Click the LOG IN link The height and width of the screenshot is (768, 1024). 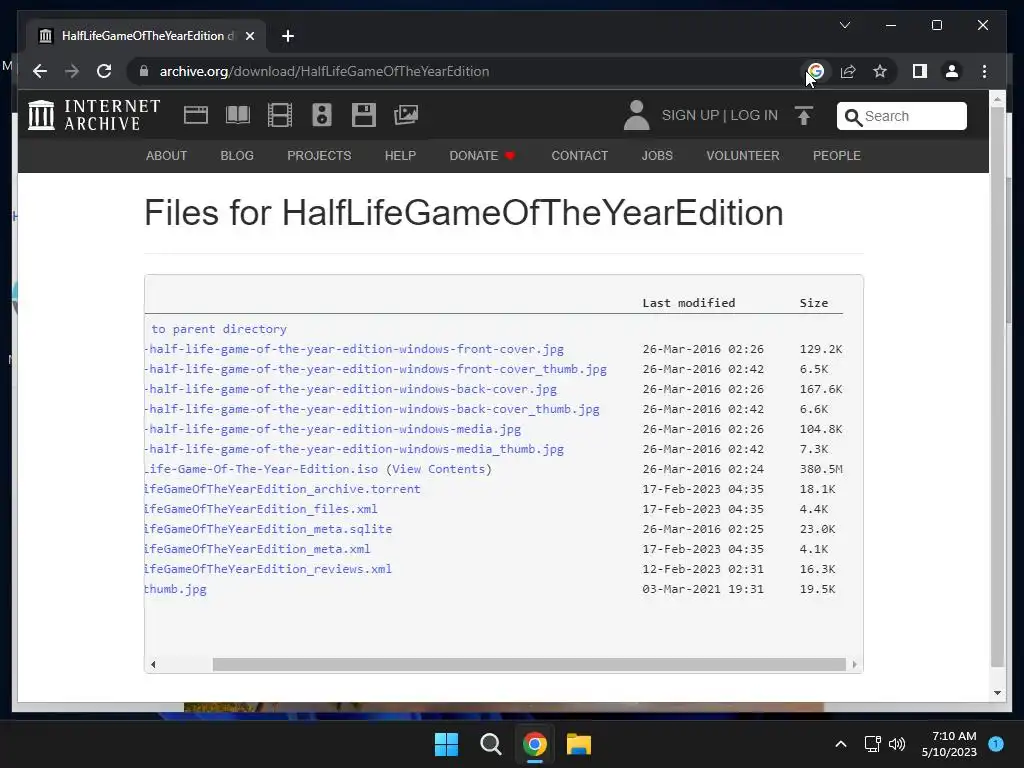(754, 116)
